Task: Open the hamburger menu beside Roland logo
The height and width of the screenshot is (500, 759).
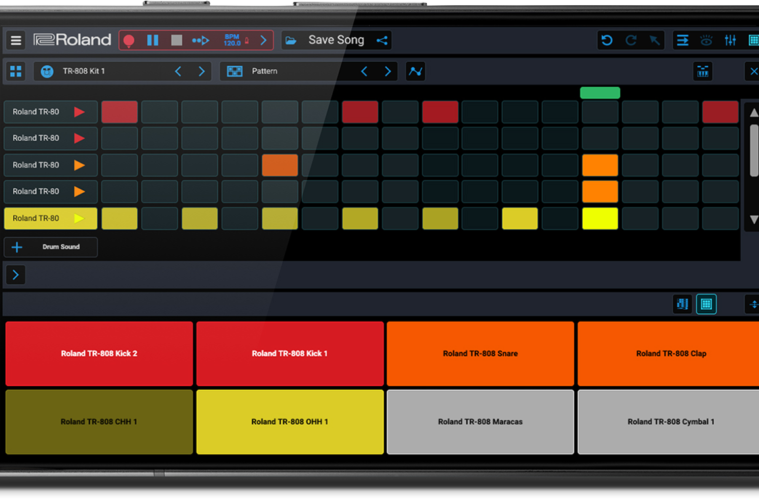Action: (16, 40)
